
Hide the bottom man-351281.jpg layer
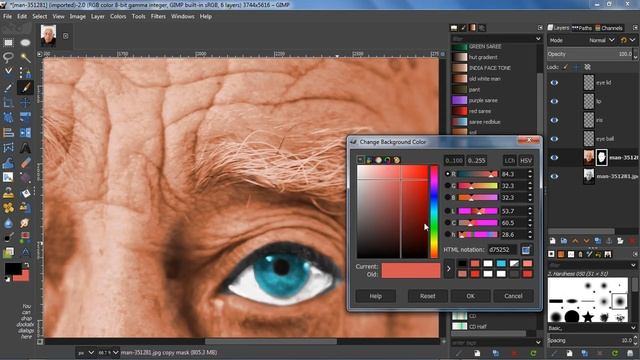pyautogui.click(x=554, y=176)
